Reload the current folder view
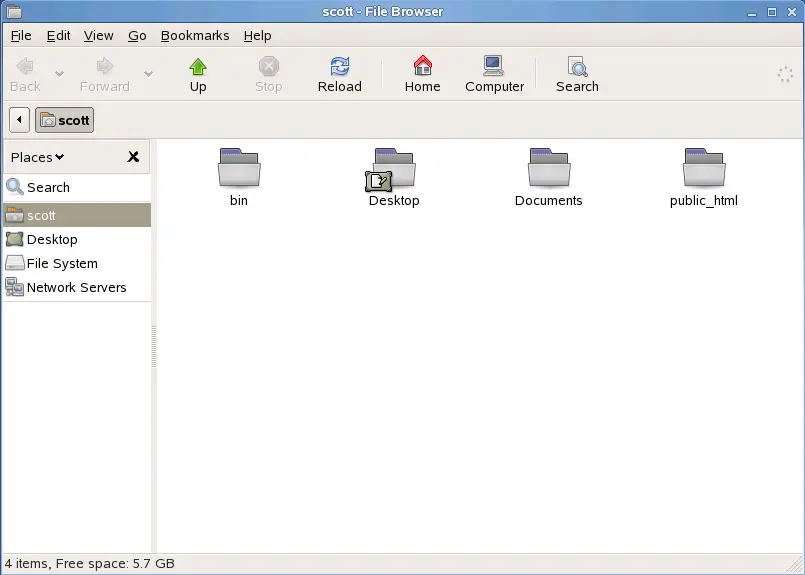This screenshot has height=575, width=805. pos(339,74)
